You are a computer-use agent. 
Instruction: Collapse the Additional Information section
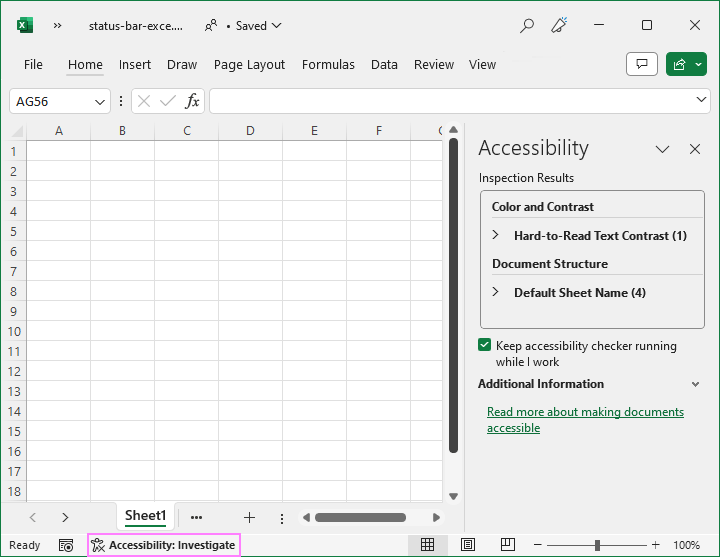(x=695, y=384)
